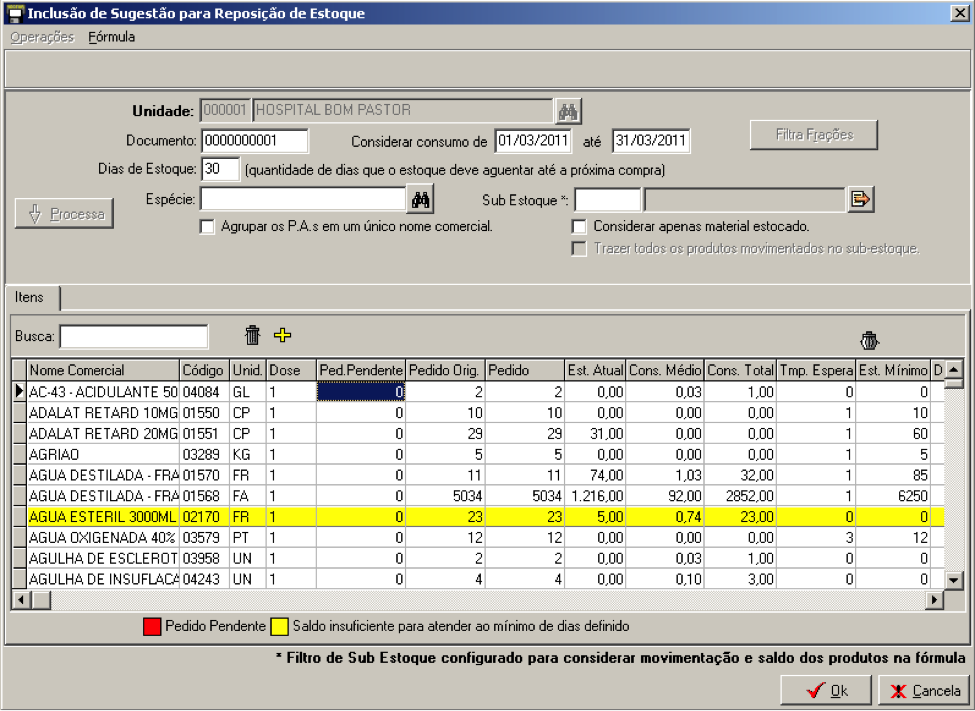Image resolution: width=975 pixels, height=711 pixels.
Task: Click the Busca search field
Action: pos(134,337)
